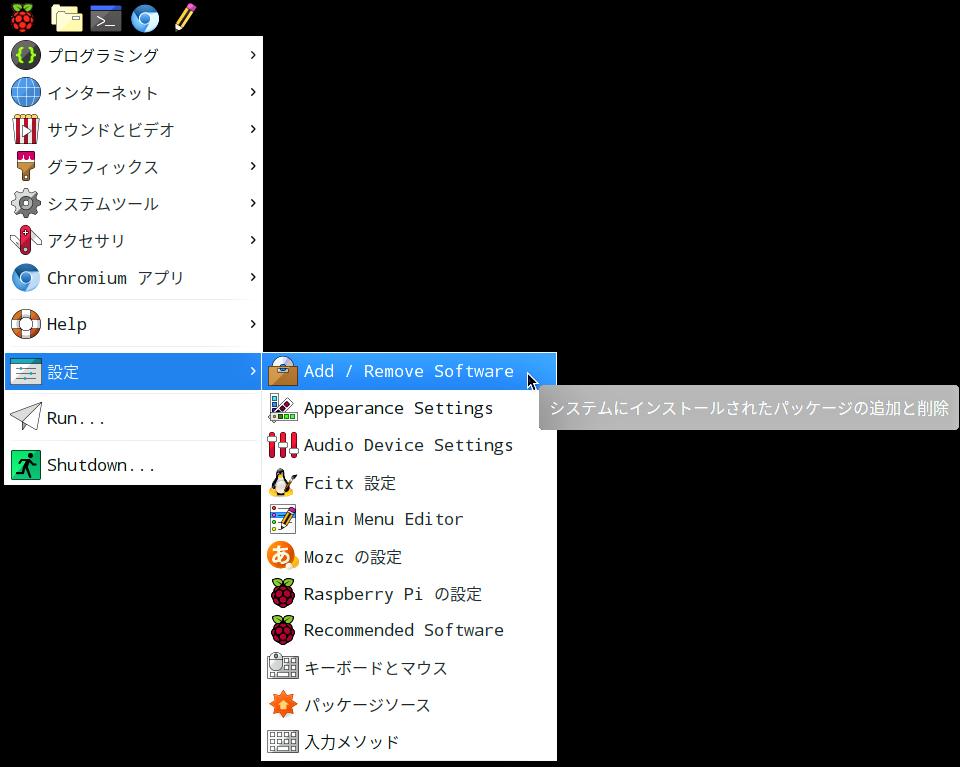960x767 pixels.
Task: Click the Shutdown running man icon
Action: click(26, 465)
